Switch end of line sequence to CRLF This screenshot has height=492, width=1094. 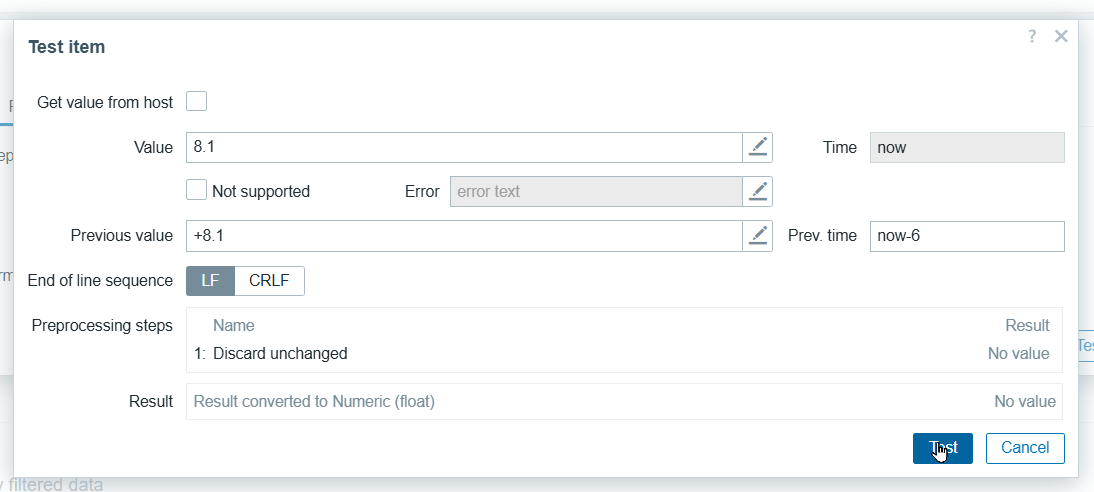coord(269,281)
